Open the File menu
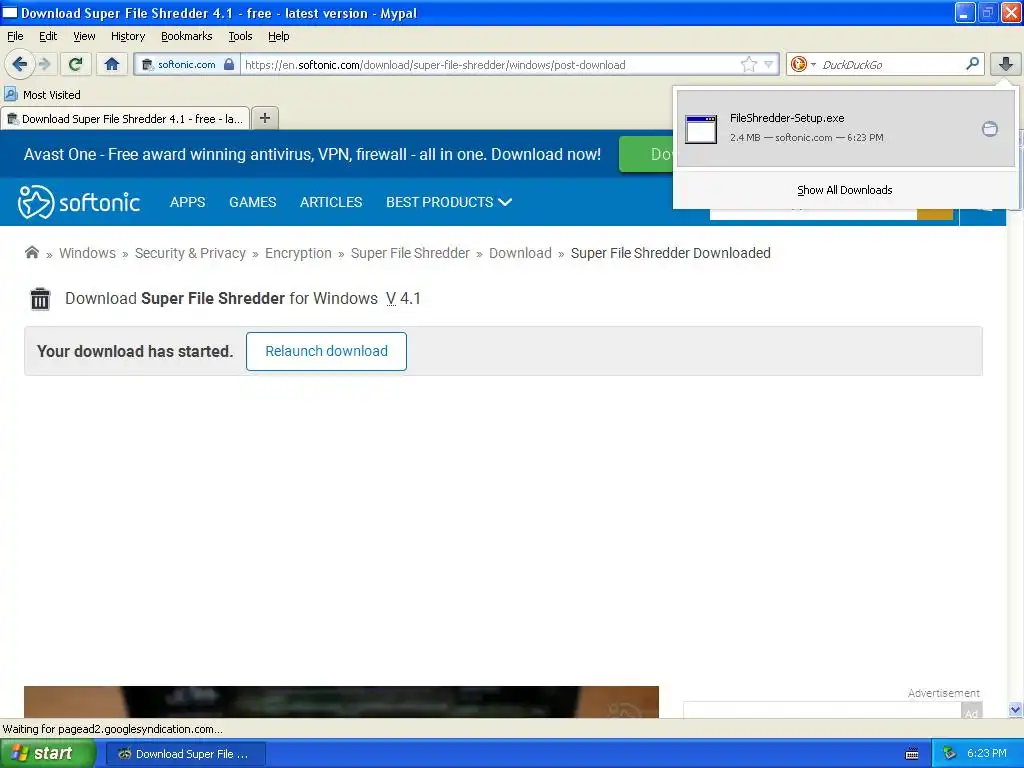Image resolution: width=1024 pixels, height=768 pixels. tap(15, 36)
